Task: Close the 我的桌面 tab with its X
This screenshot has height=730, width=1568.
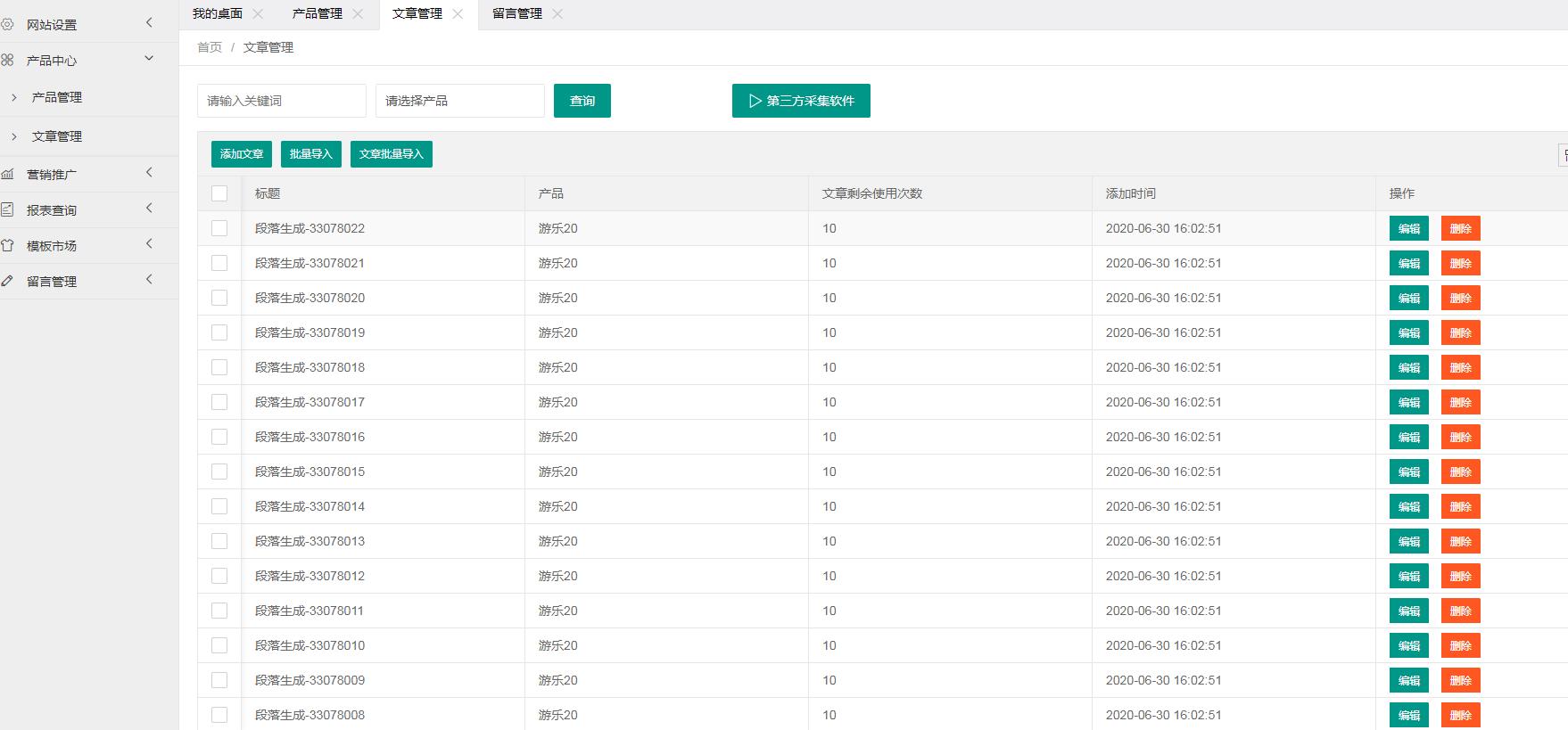Action: tap(258, 13)
